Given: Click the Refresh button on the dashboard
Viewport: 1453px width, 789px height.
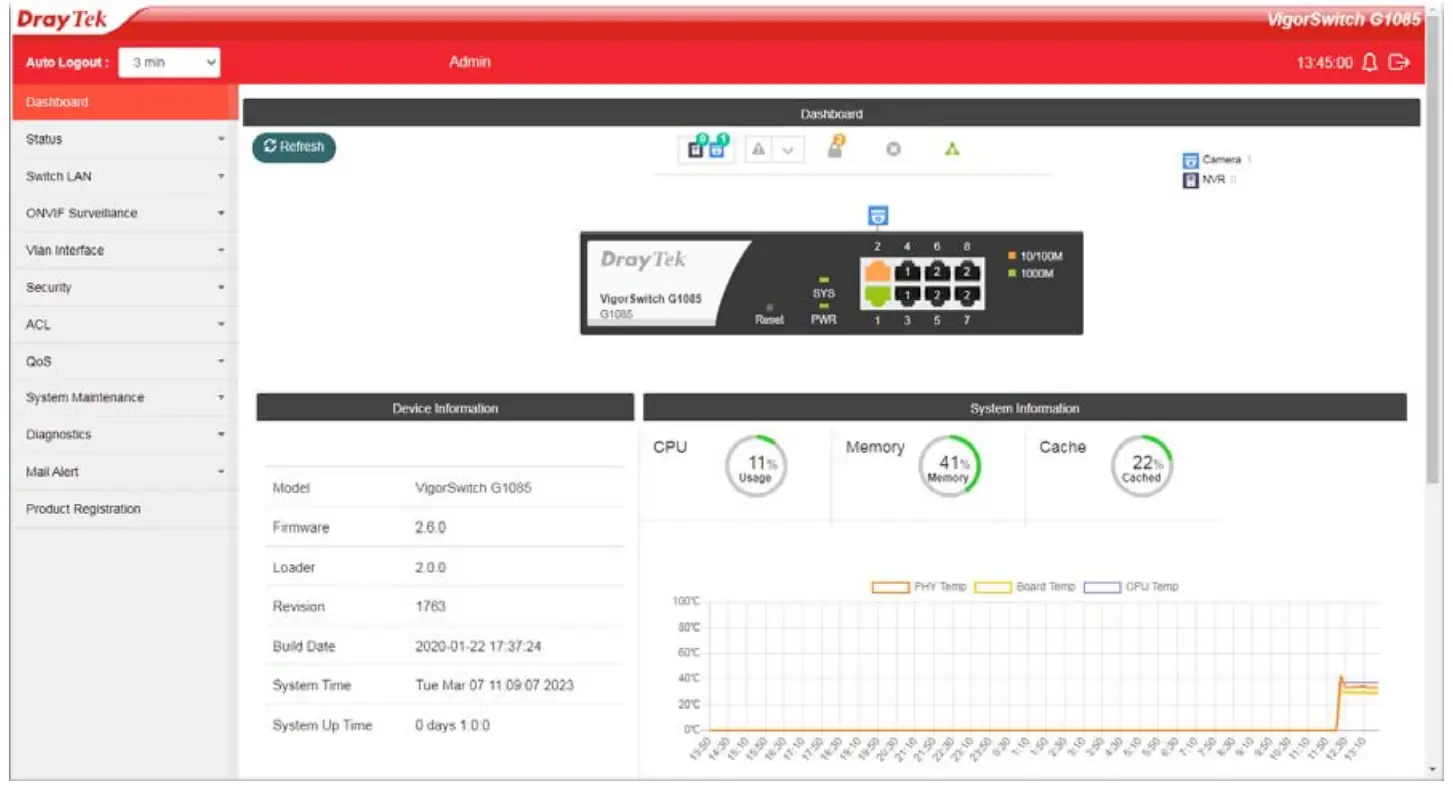Looking at the screenshot, I should point(294,147).
